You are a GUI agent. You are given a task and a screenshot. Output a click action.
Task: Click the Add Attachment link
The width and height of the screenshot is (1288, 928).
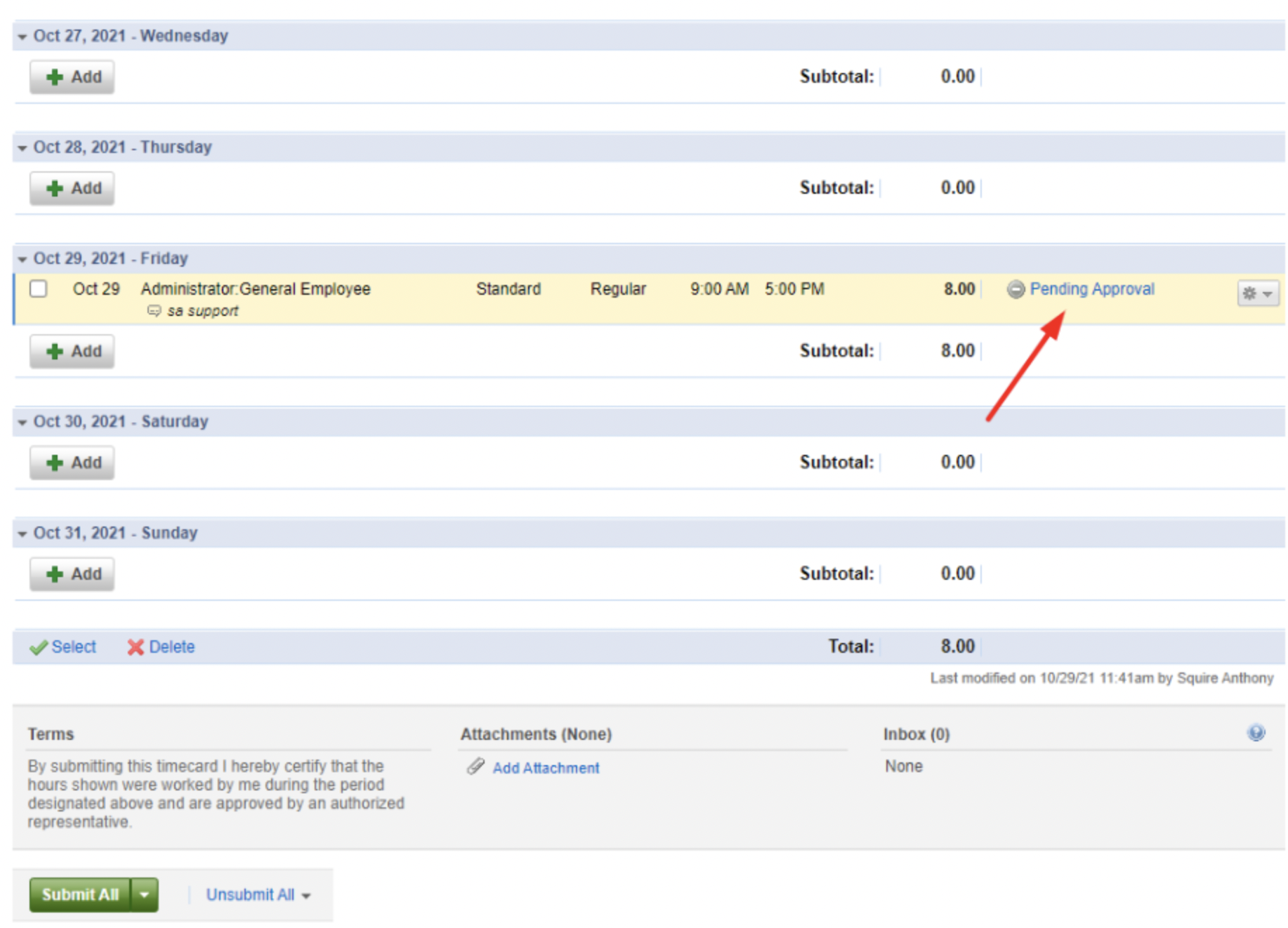point(546,768)
